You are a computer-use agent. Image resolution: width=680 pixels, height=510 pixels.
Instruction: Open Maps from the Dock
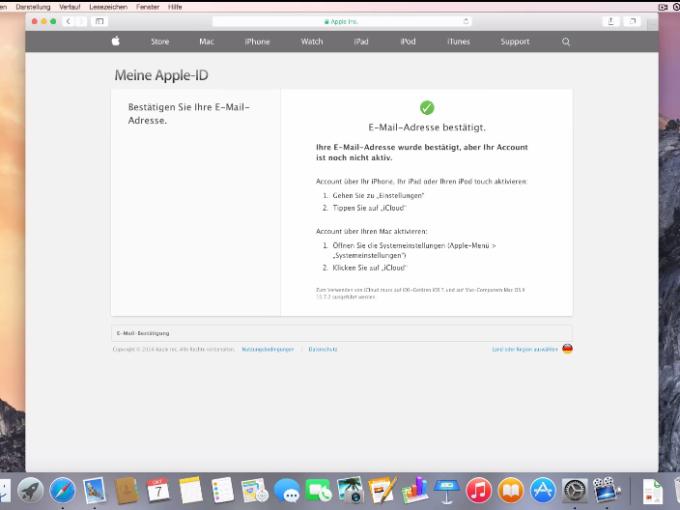pyautogui.click(x=255, y=490)
